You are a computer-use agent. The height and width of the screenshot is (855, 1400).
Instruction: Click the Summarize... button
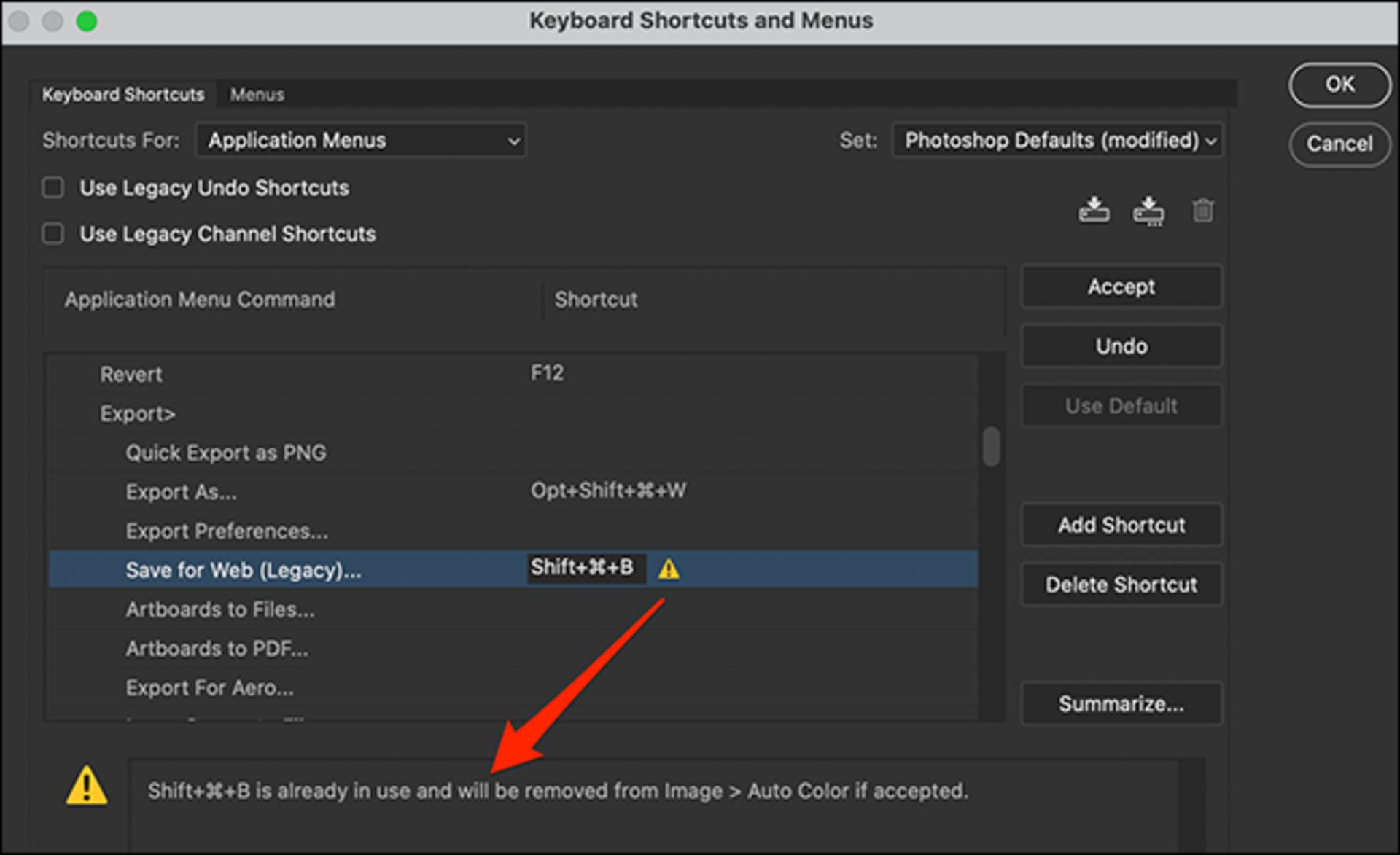pyautogui.click(x=1121, y=703)
